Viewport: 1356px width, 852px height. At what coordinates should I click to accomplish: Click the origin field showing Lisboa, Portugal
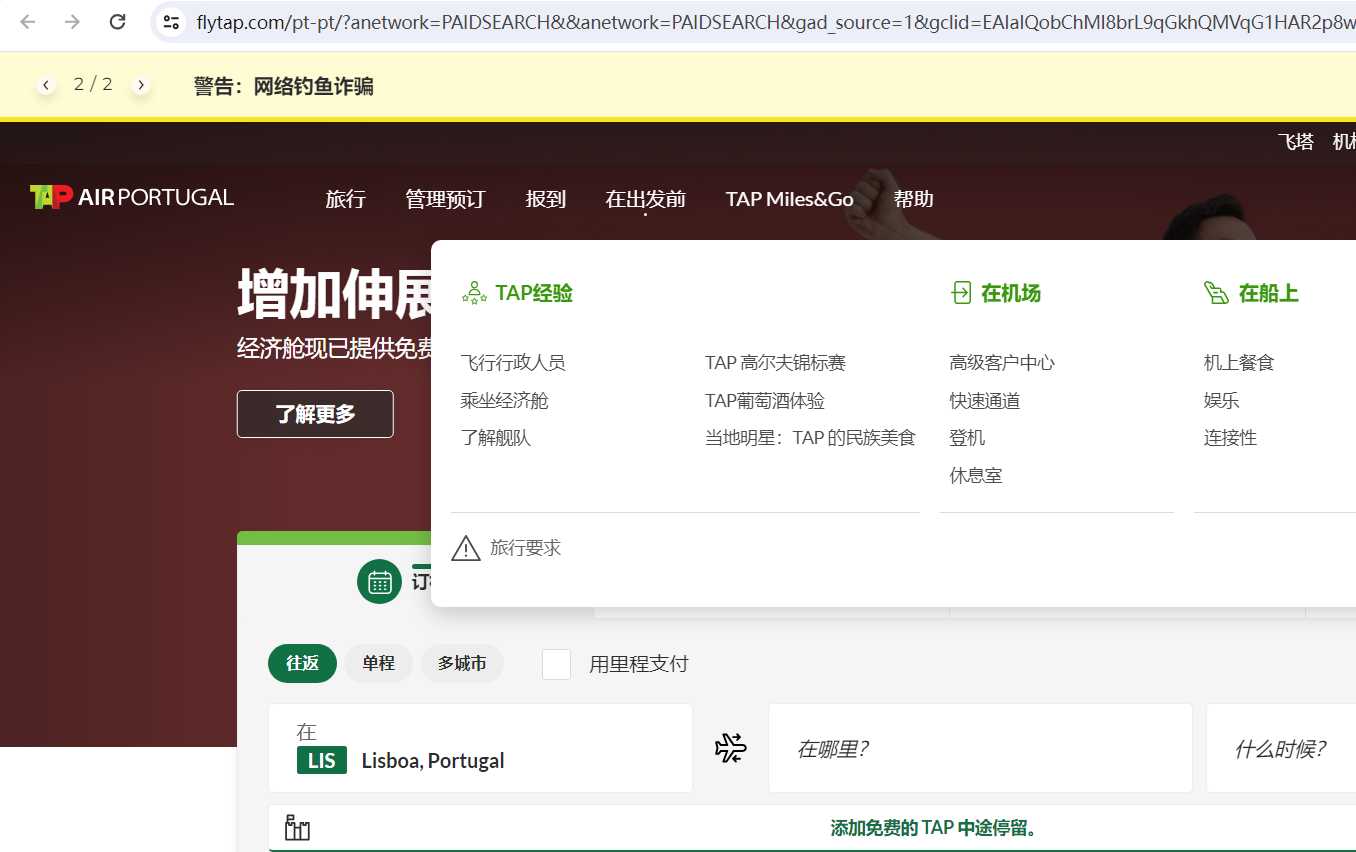(x=480, y=748)
